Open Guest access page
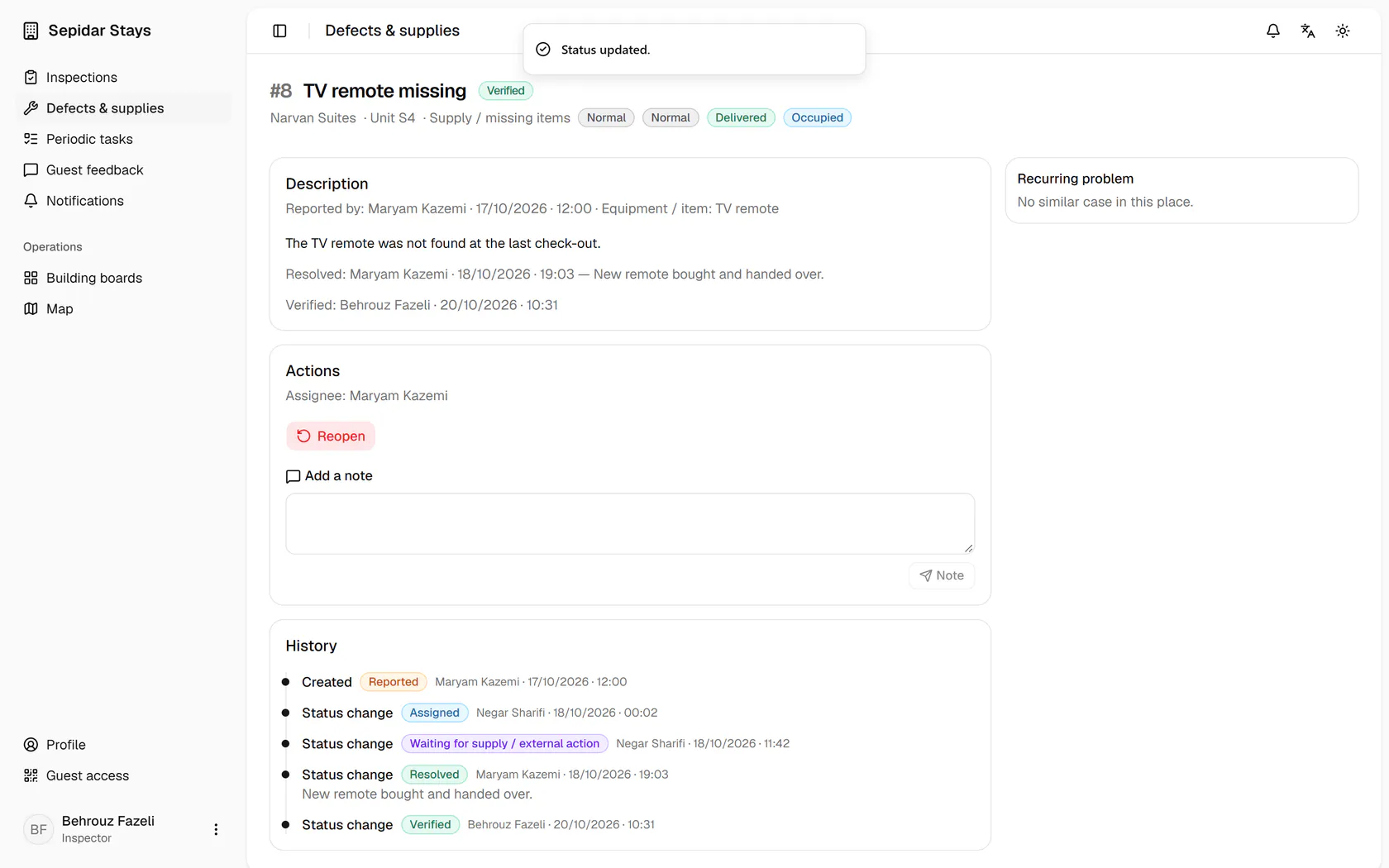Image resolution: width=1389 pixels, height=868 pixels. (124, 775)
